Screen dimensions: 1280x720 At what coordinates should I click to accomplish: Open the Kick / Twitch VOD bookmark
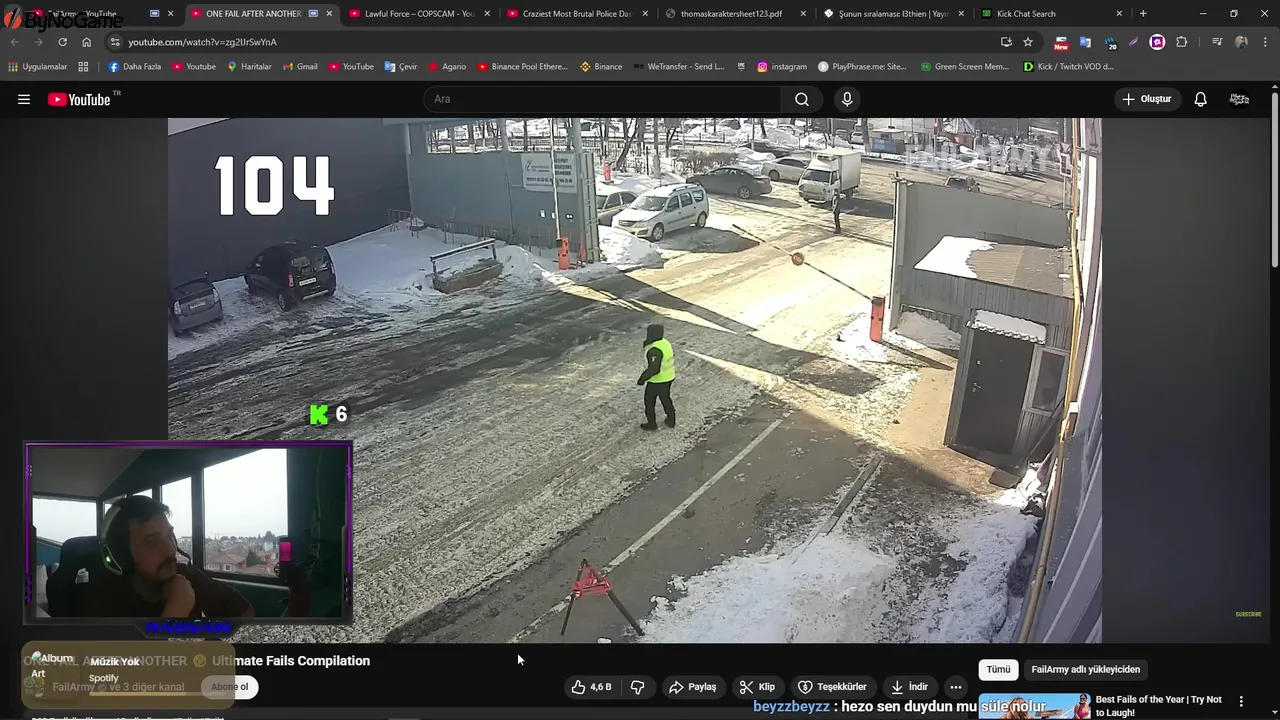point(1069,67)
